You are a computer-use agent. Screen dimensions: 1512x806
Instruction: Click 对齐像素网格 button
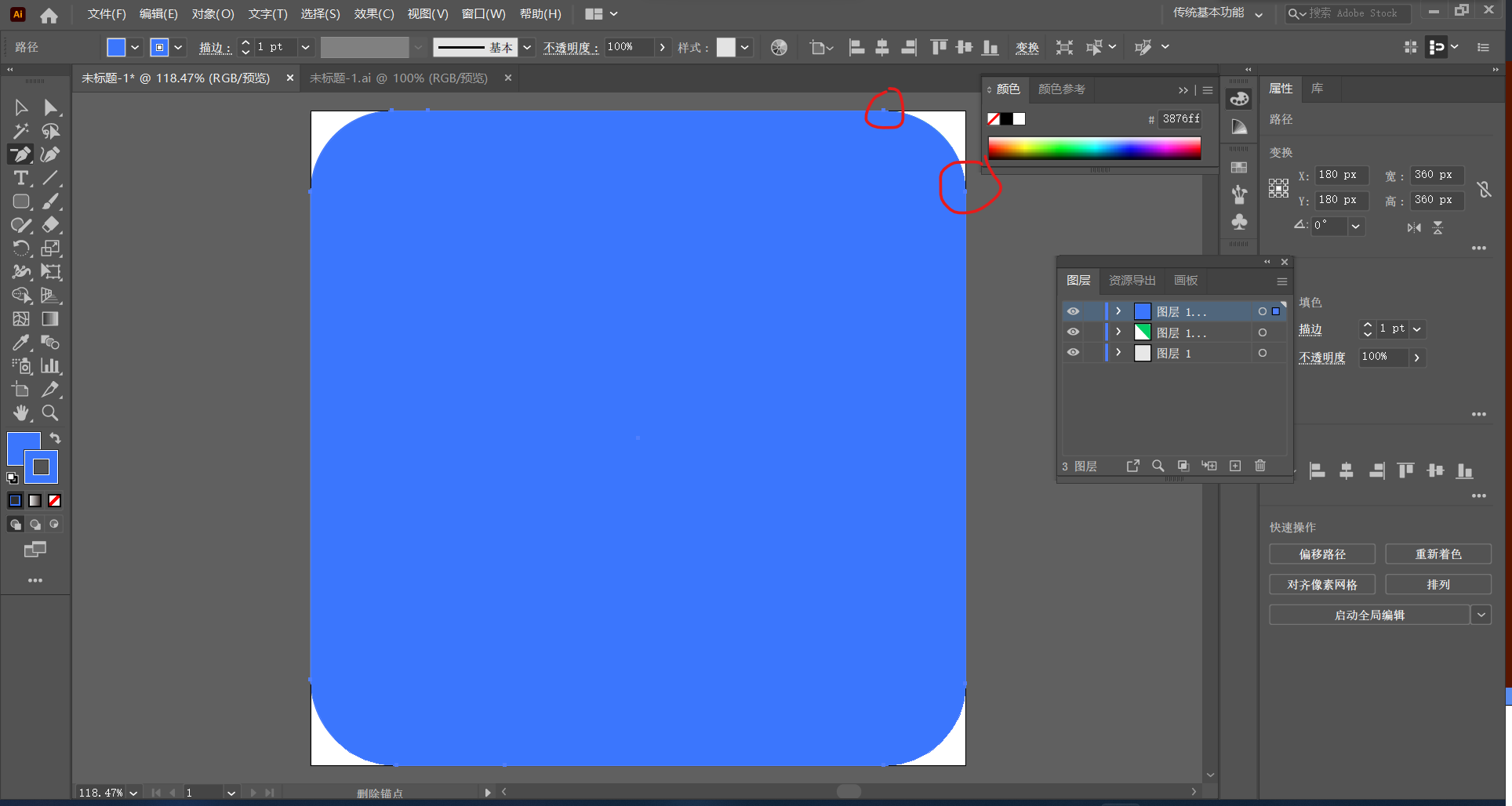click(1322, 585)
